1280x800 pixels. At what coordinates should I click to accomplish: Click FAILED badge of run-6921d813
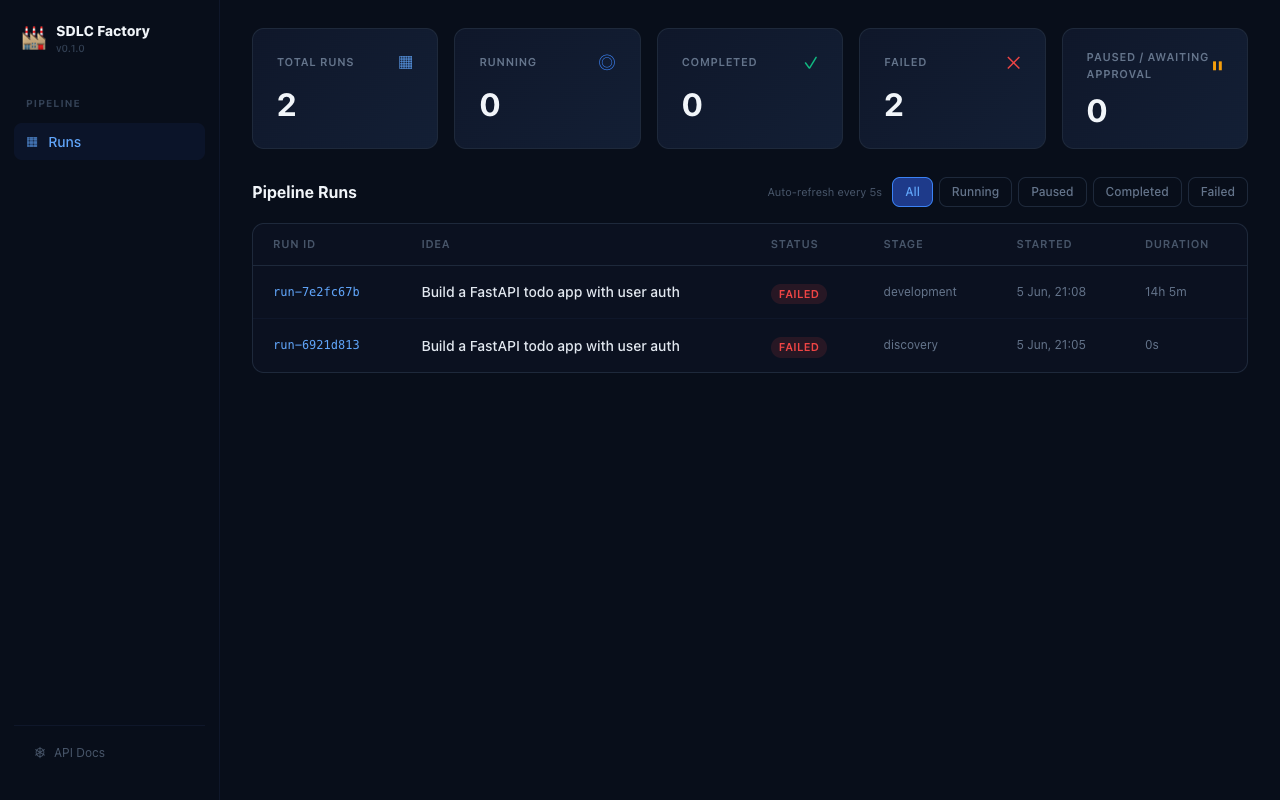pos(799,347)
